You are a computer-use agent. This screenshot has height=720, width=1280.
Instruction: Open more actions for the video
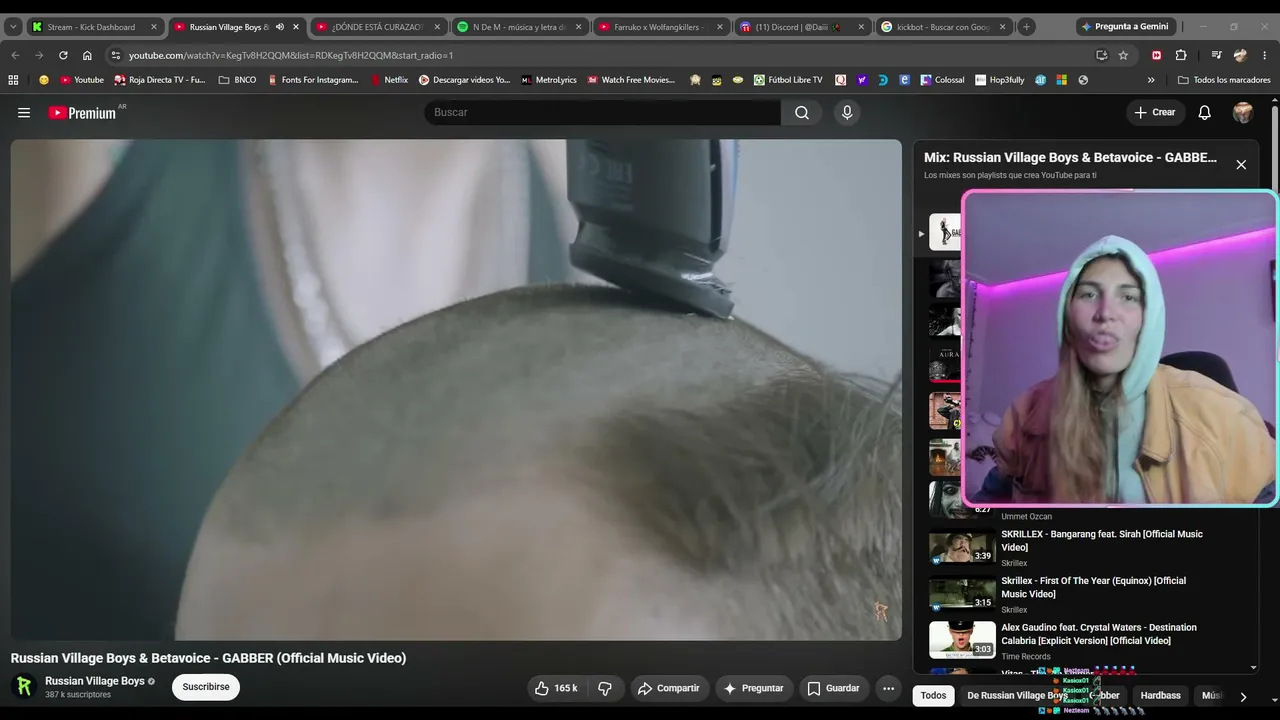pyautogui.click(x=888, y=688)
